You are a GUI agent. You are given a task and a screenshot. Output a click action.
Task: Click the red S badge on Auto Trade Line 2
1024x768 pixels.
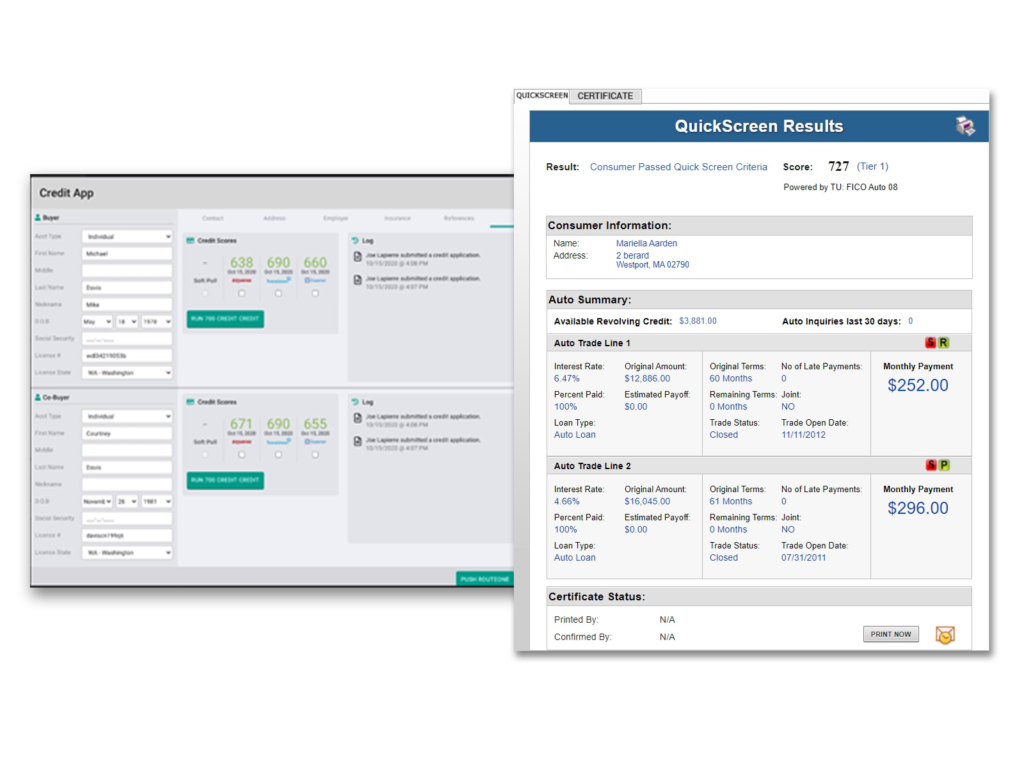930,466
